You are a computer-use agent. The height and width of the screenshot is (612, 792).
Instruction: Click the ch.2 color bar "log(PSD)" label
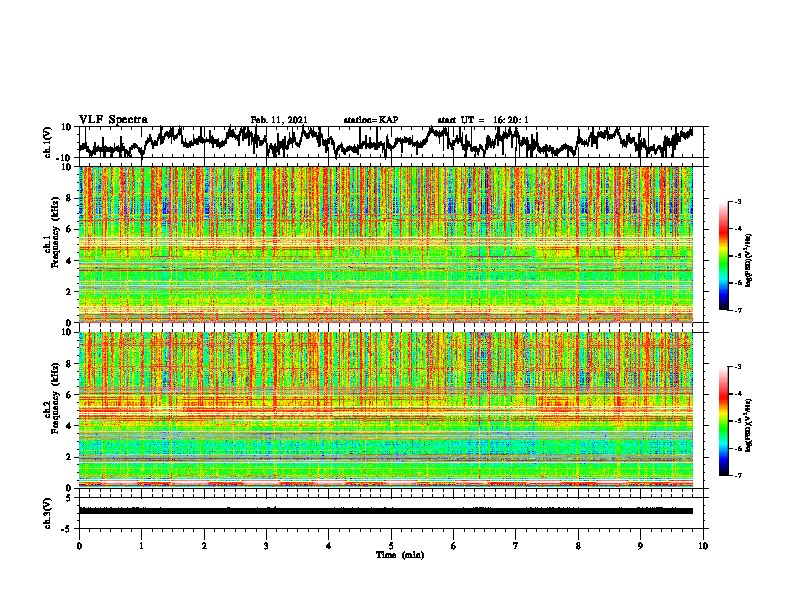(749, 426)
